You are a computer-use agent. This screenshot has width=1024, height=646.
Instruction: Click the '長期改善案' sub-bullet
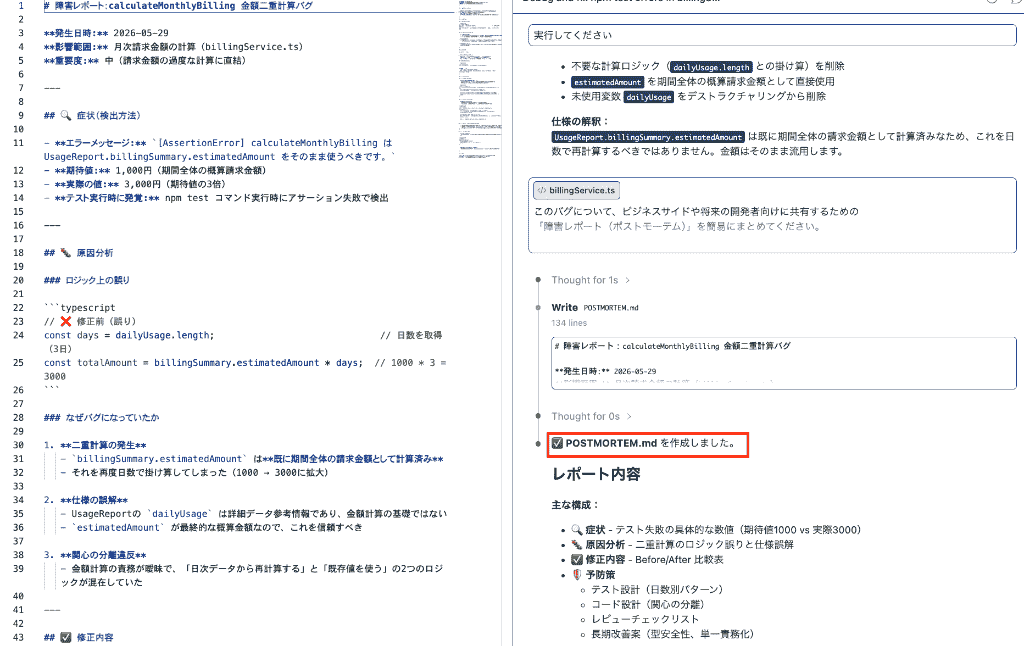coord(673,634)
